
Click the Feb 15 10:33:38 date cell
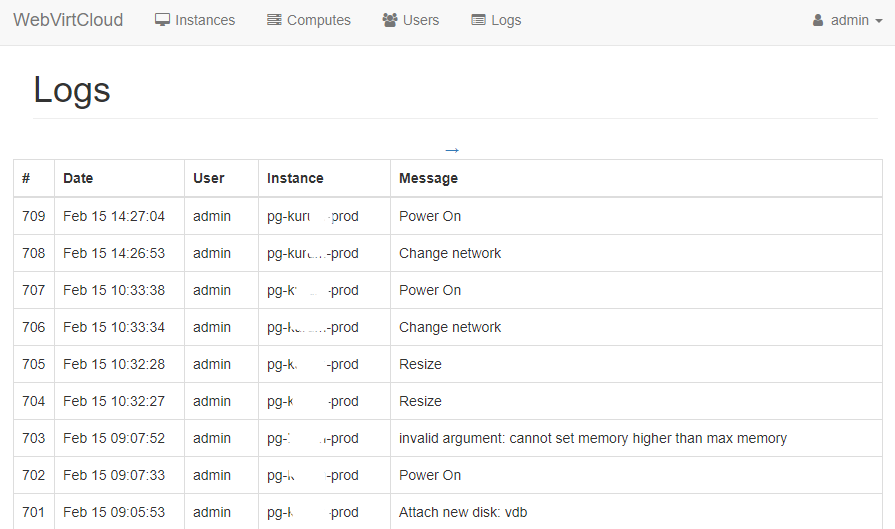coord(114,290)
